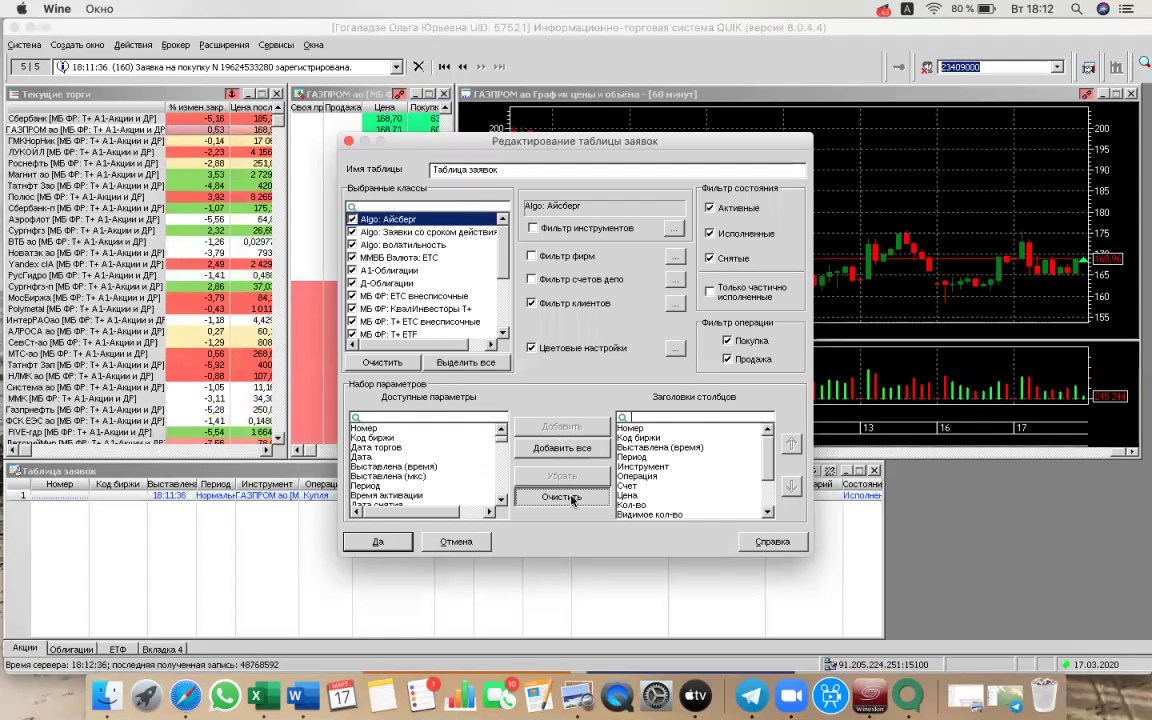Click the search field above Доступные параметры list
Screen dimensions: 1152x720
tap(428, 417)
